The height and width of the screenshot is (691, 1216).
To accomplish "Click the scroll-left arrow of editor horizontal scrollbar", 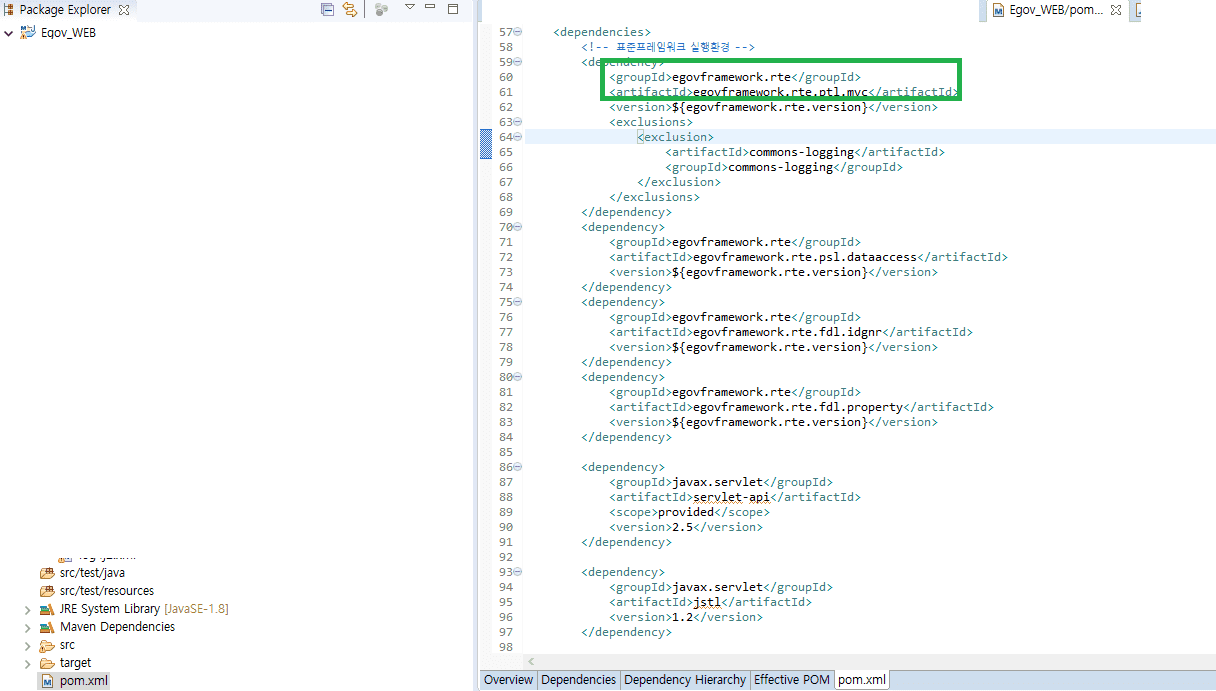I will [x=531, y=661].
